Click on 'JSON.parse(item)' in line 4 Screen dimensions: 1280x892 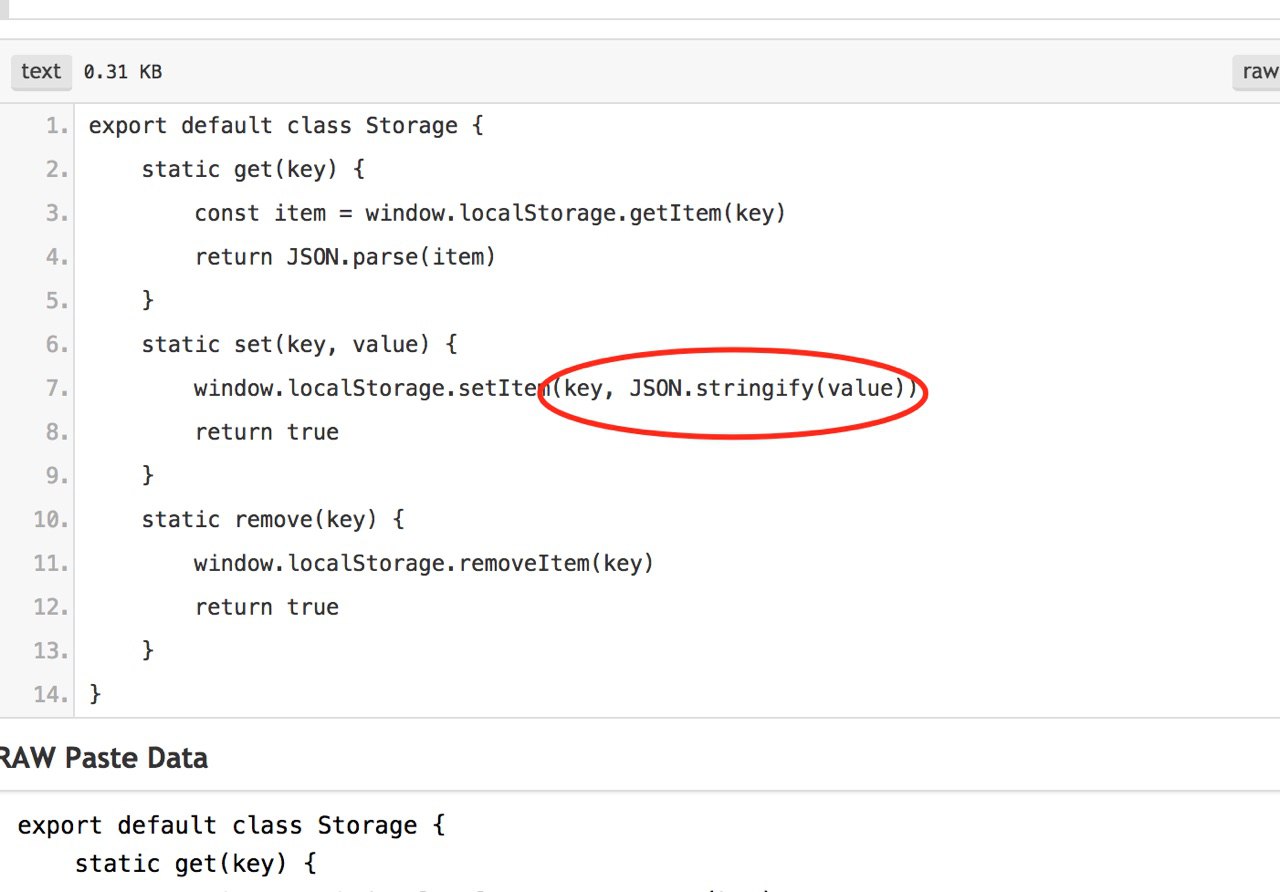click(x=391, y=257)
